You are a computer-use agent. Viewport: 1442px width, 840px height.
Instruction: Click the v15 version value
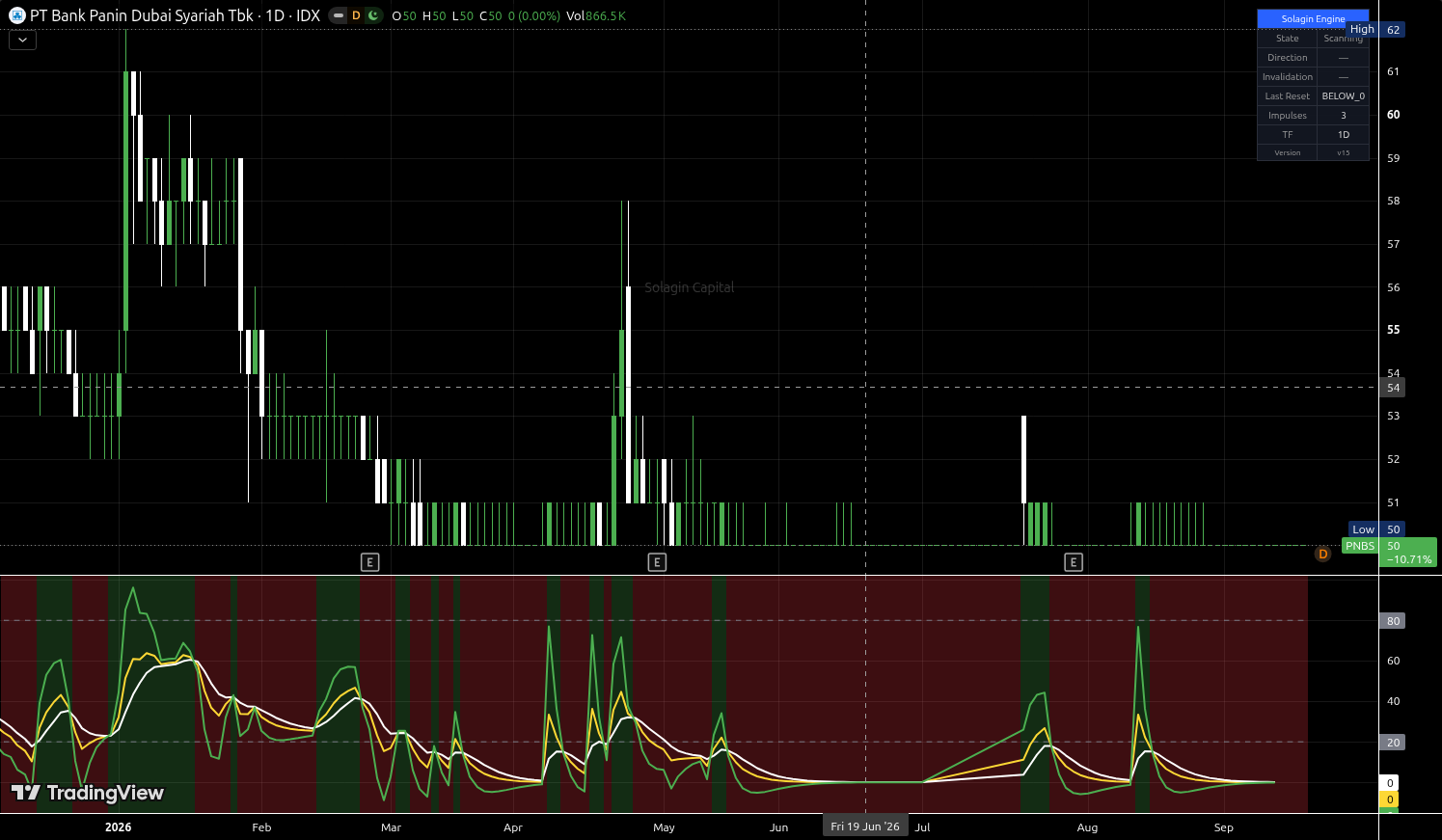[x=1343, y=153]
